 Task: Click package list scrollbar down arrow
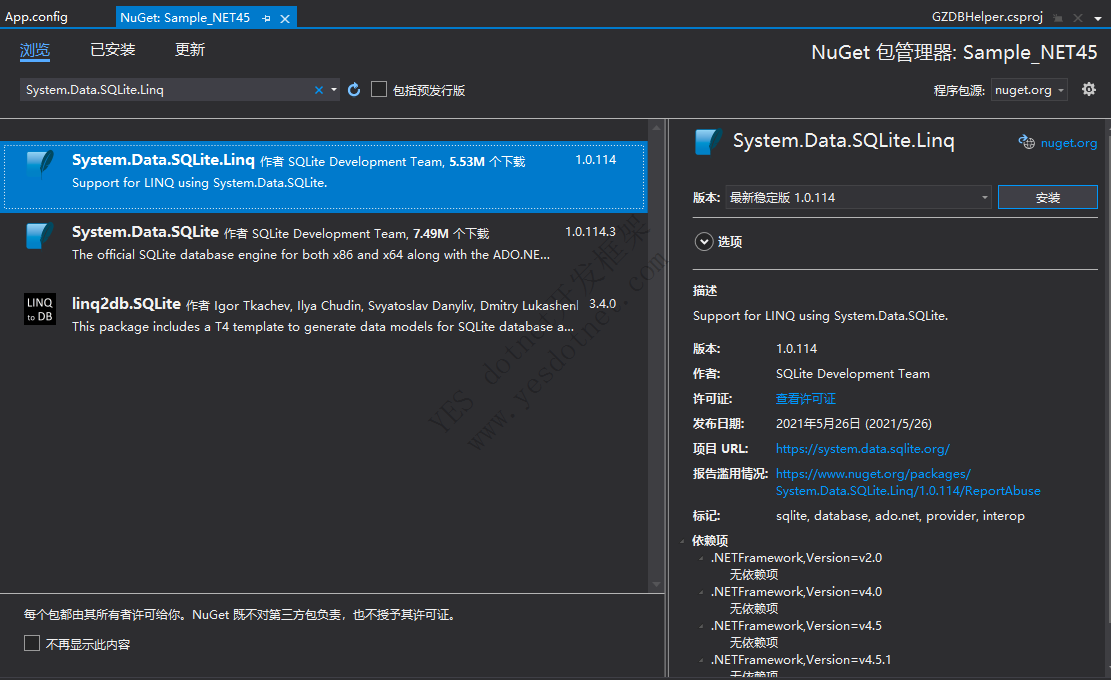[656, 584]
